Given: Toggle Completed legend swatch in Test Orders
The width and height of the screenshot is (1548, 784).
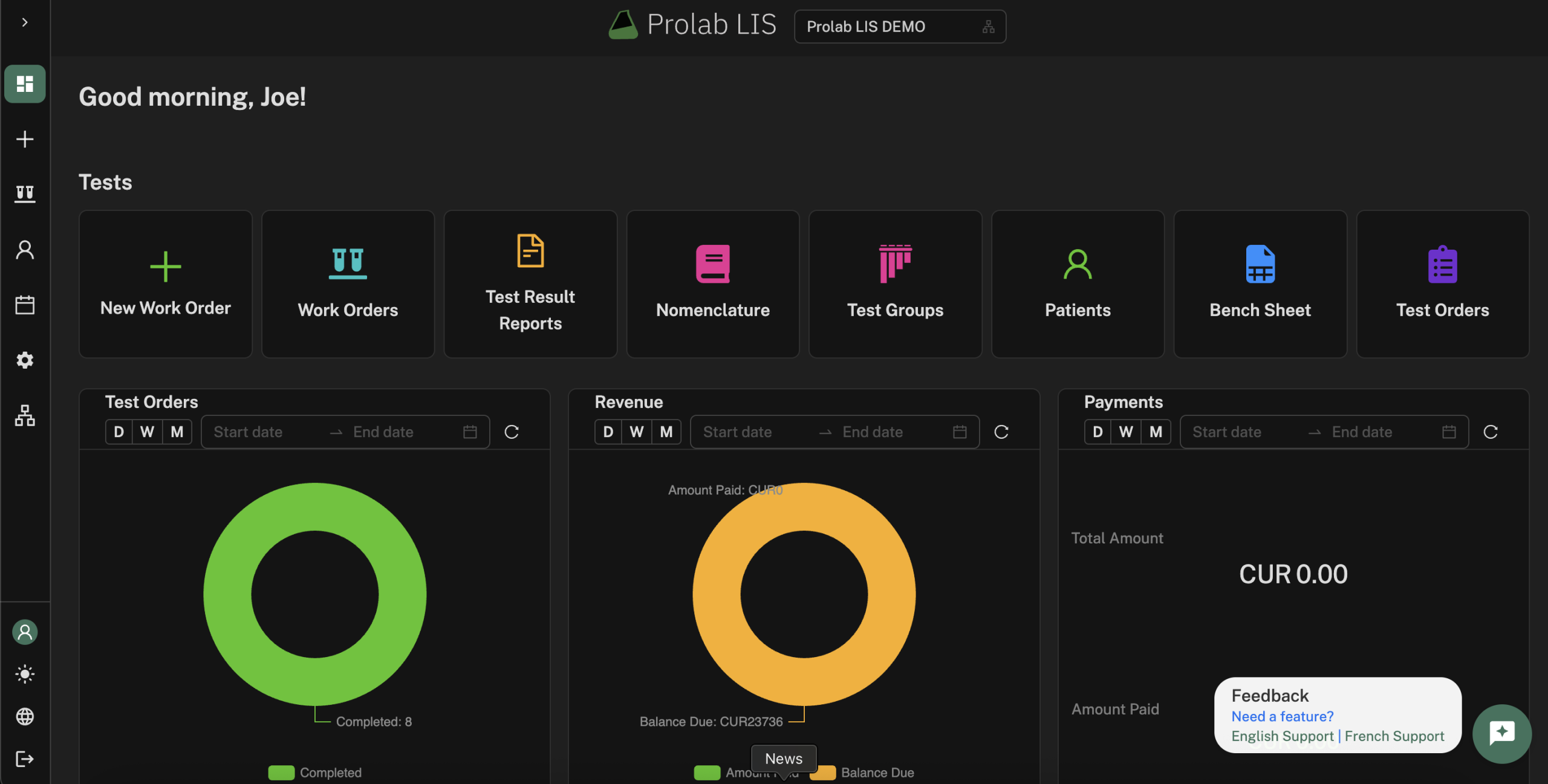Looking at the screenshot, I should tap(281, 773).
